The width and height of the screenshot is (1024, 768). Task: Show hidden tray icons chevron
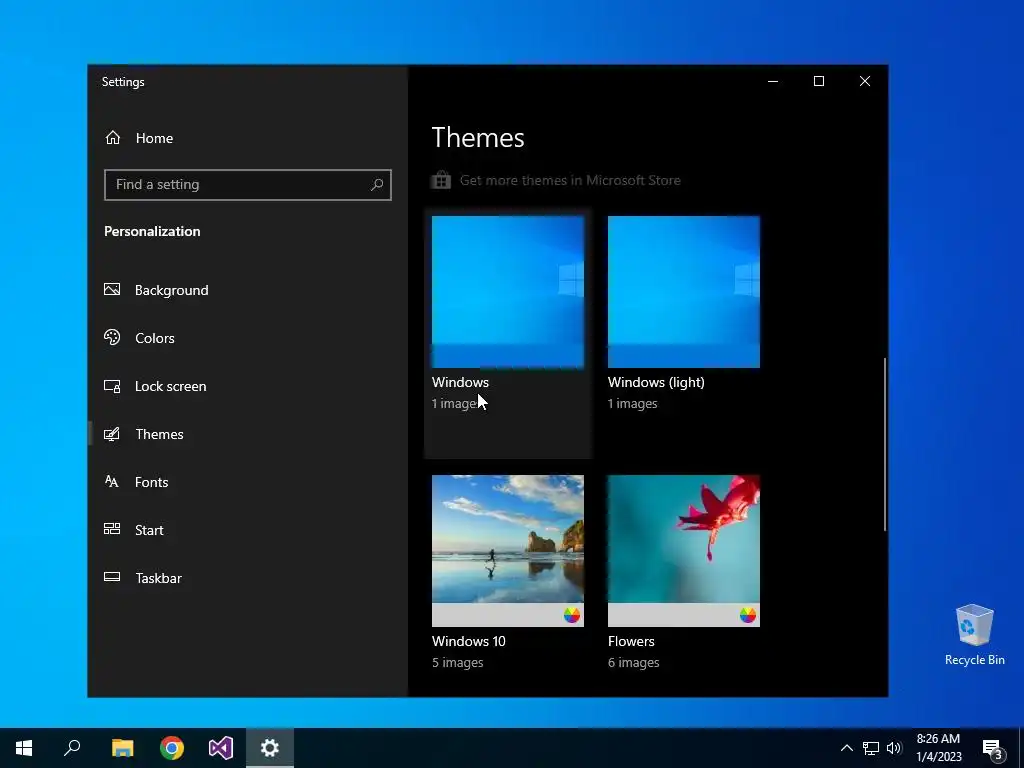(846, 748)
